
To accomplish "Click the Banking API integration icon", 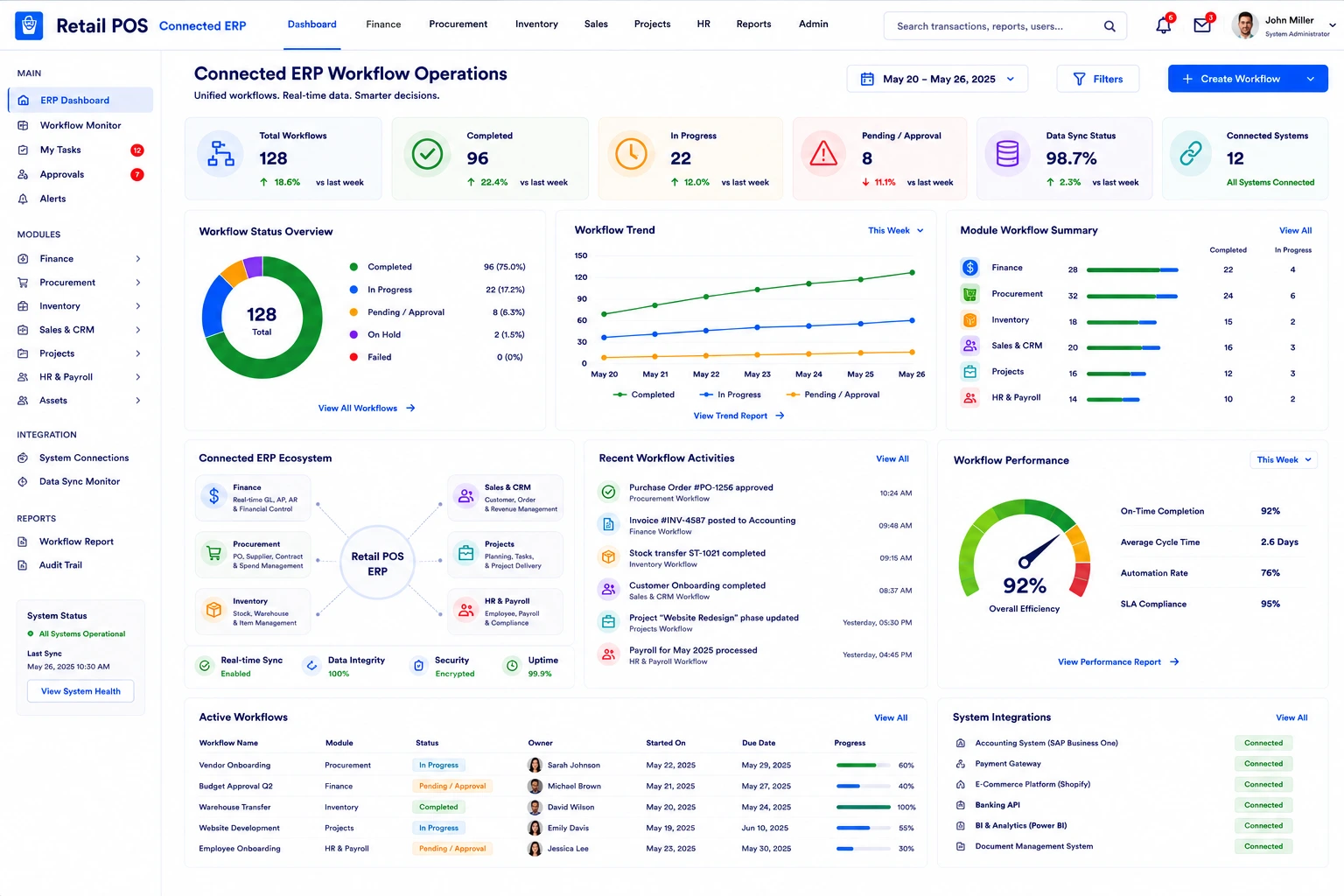I will coord(960,805).
